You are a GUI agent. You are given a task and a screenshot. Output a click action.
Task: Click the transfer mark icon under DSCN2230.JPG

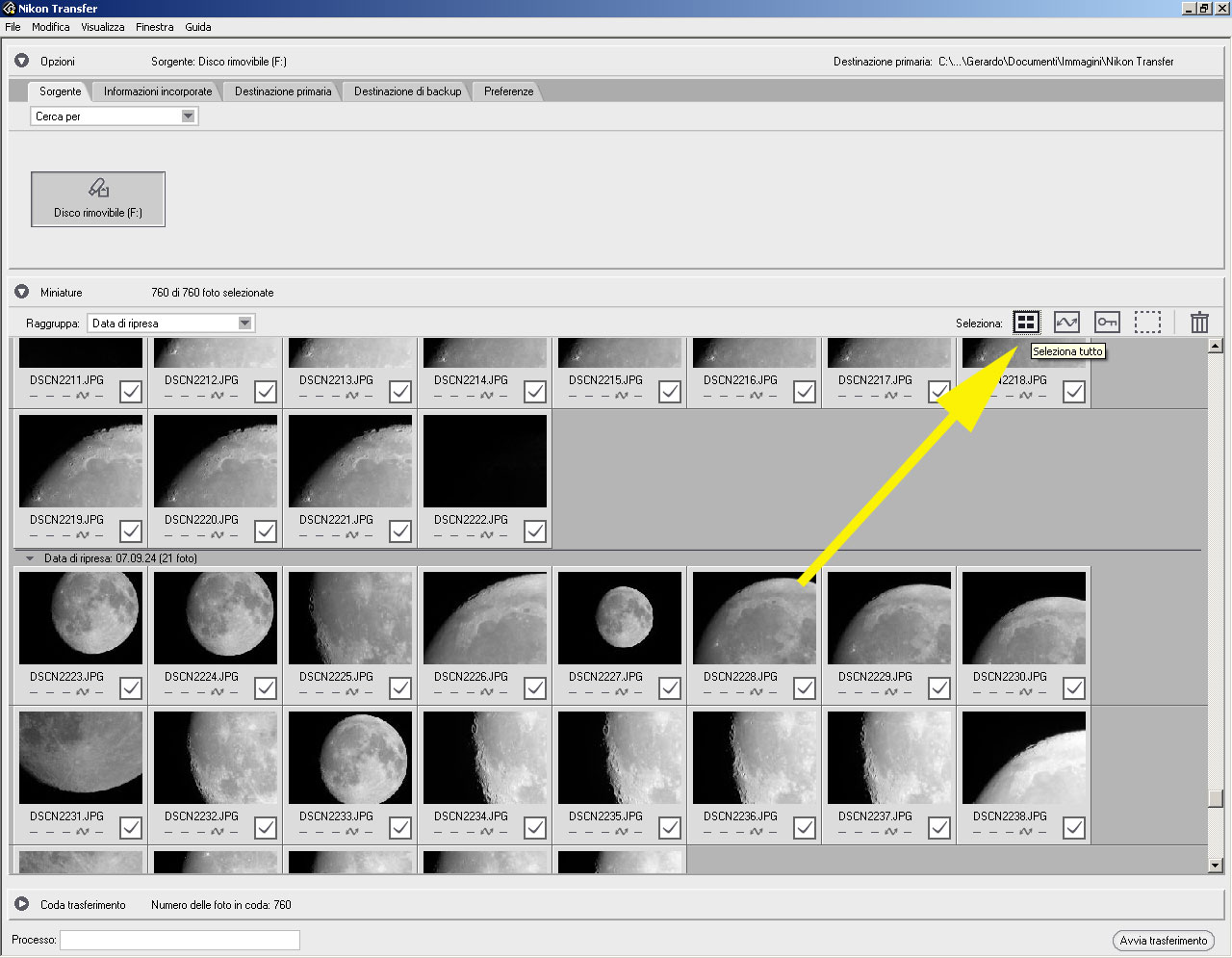1026,692
